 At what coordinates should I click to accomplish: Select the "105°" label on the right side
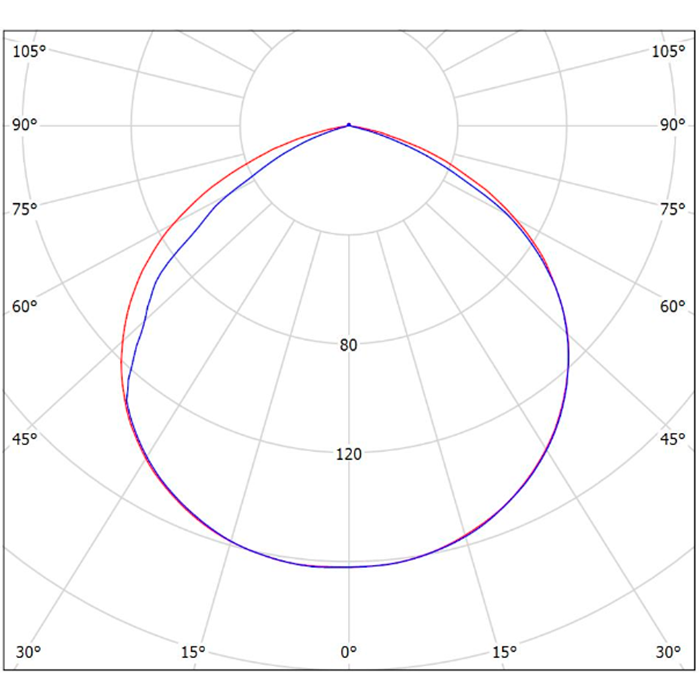pyautogui.click(x=668, y=51)
